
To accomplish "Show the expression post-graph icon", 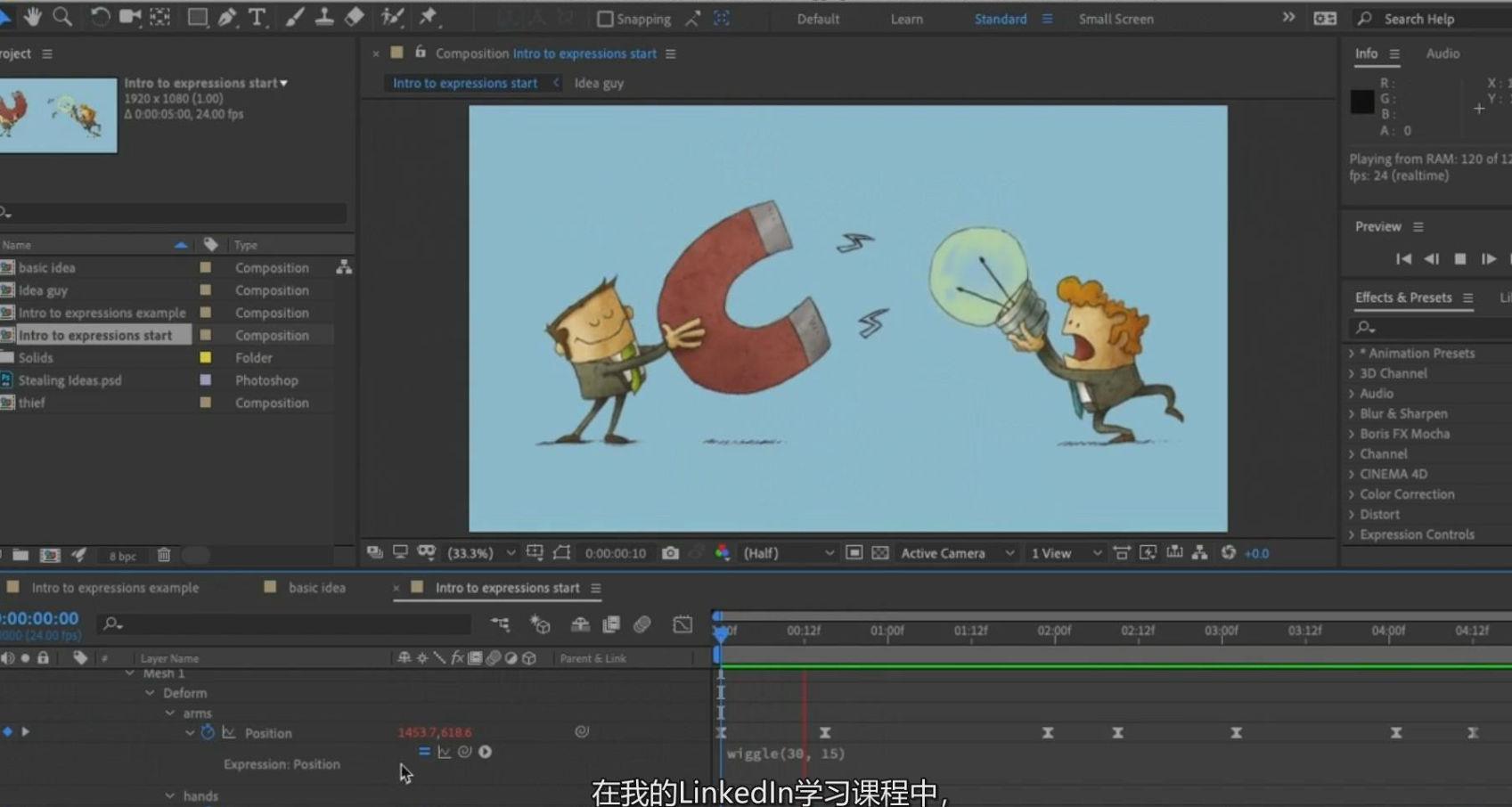I will point(444,752).
